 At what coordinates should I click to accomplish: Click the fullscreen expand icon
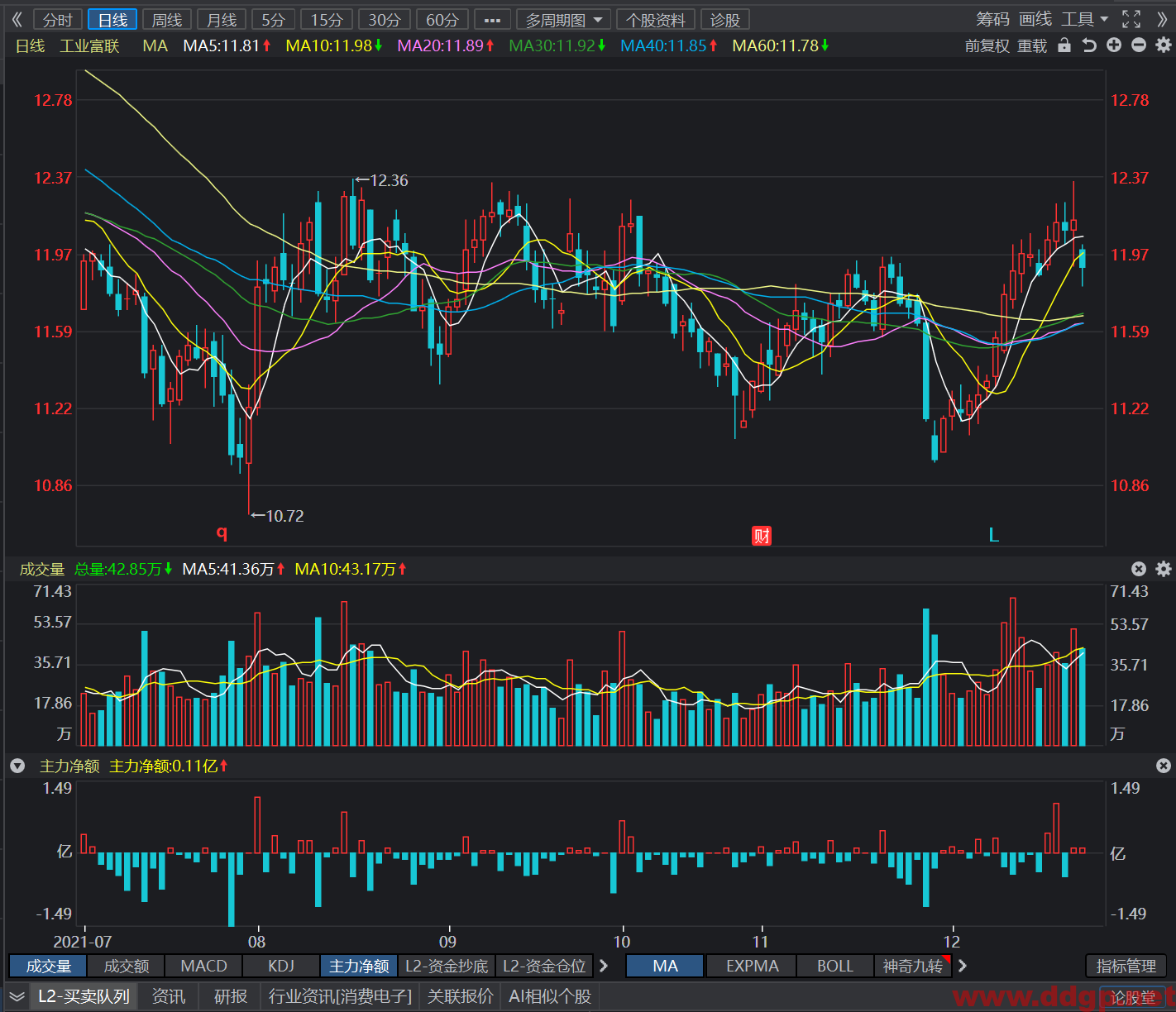1131,19
